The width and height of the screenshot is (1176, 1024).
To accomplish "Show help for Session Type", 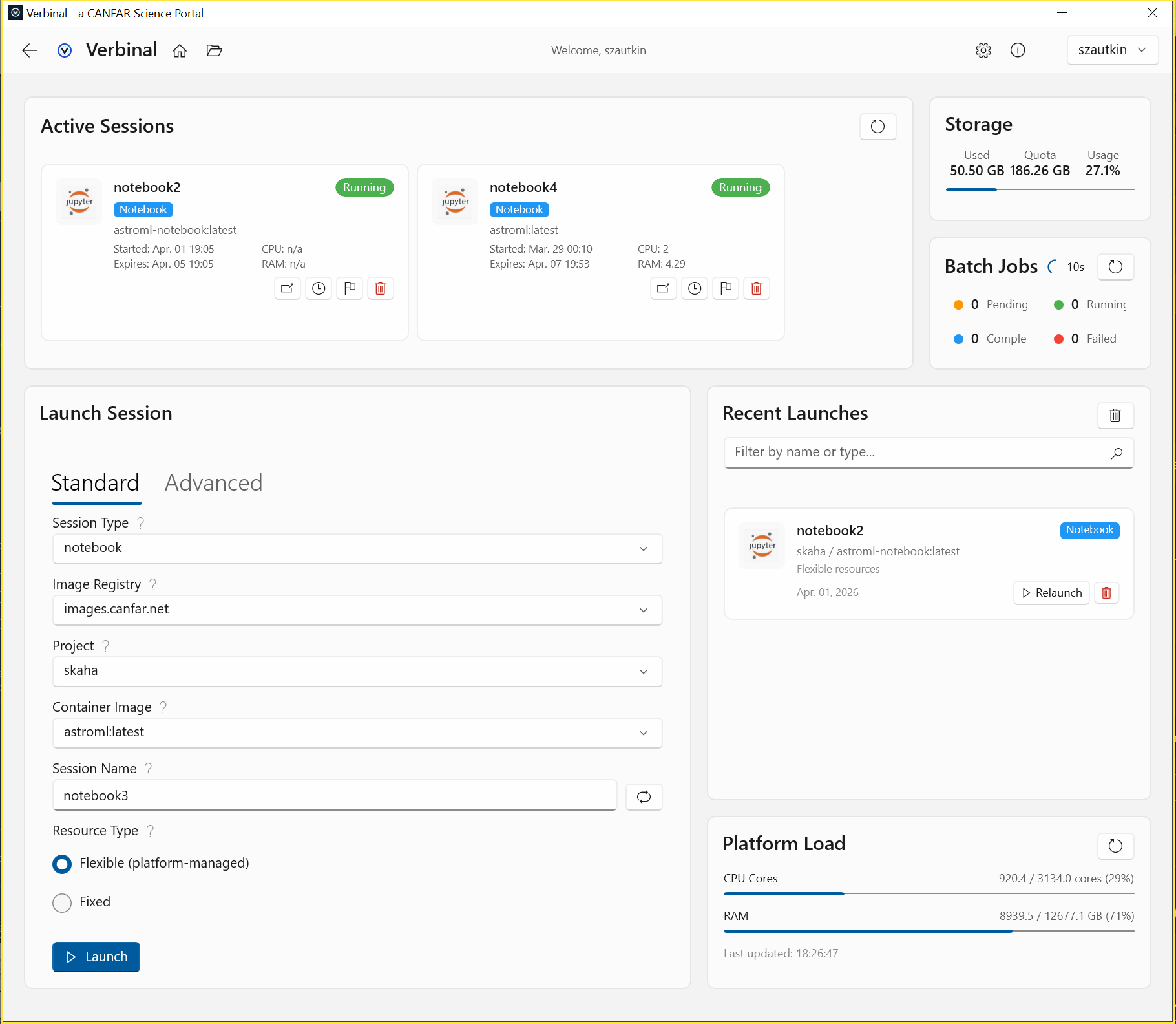I will pos(140,523).
